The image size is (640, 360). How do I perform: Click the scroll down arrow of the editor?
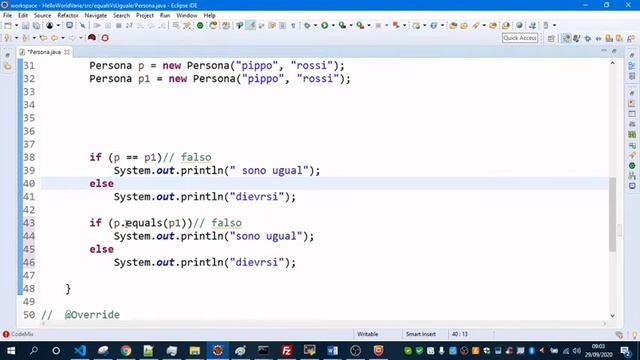click(612, 316)
